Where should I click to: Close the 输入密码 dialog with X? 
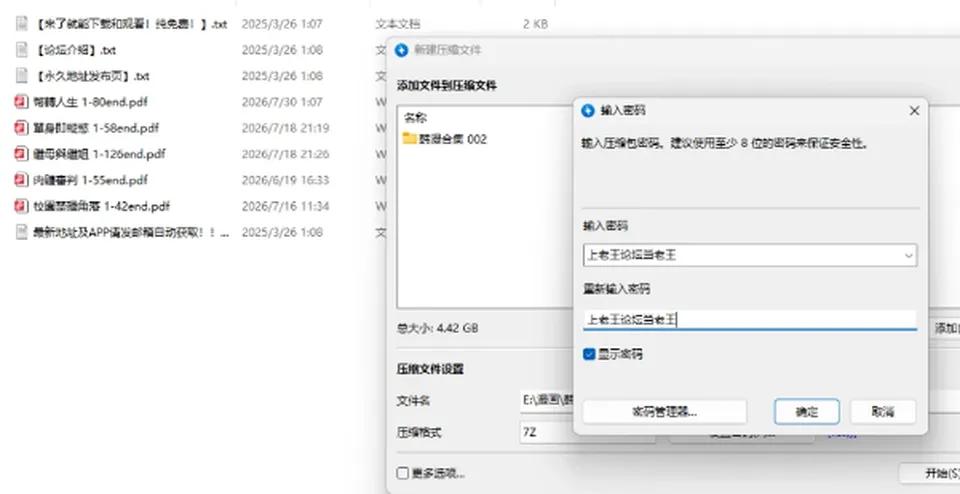[x=914, y=111]
